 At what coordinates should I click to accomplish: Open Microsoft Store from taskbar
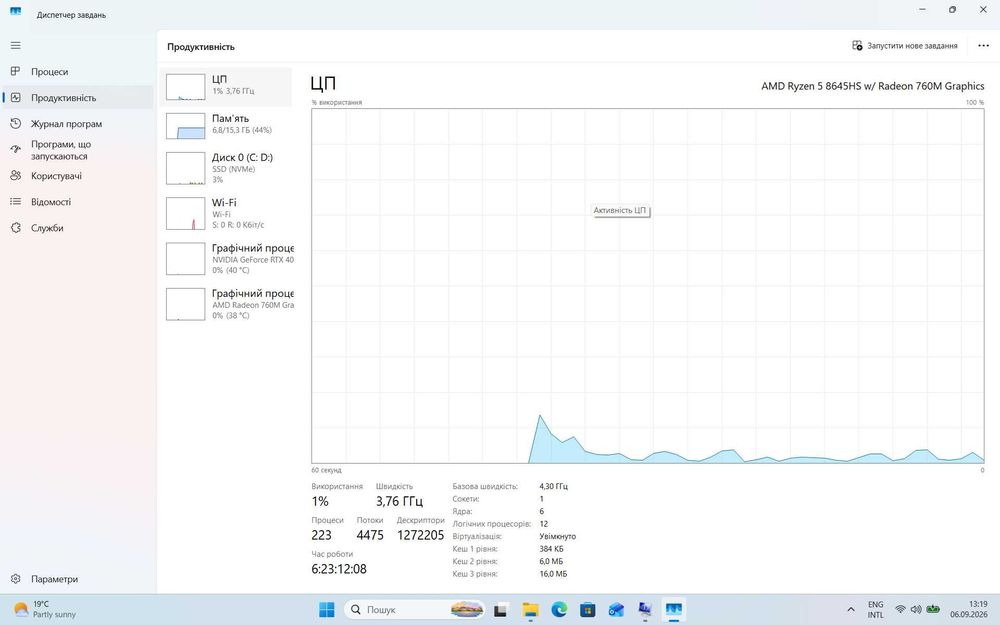tap(587, 610)
